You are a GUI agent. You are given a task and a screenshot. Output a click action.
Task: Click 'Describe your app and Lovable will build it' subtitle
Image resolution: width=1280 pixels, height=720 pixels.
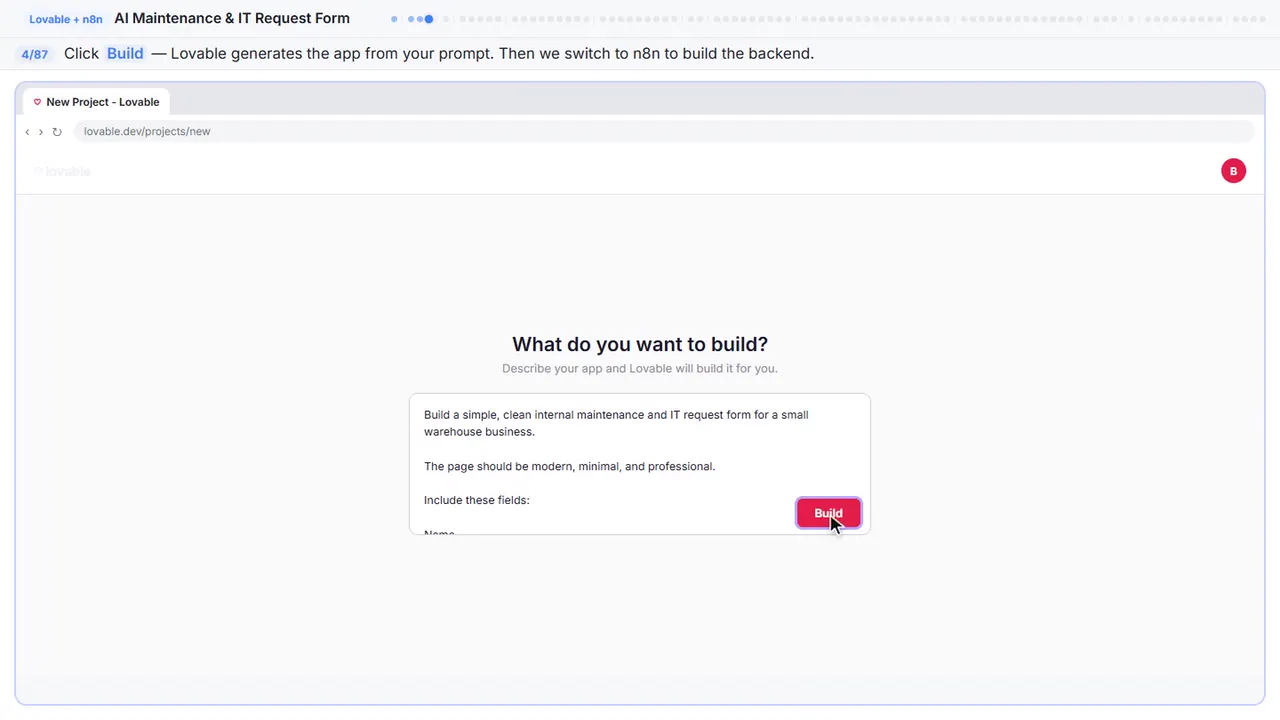click(x=640, y=368)
